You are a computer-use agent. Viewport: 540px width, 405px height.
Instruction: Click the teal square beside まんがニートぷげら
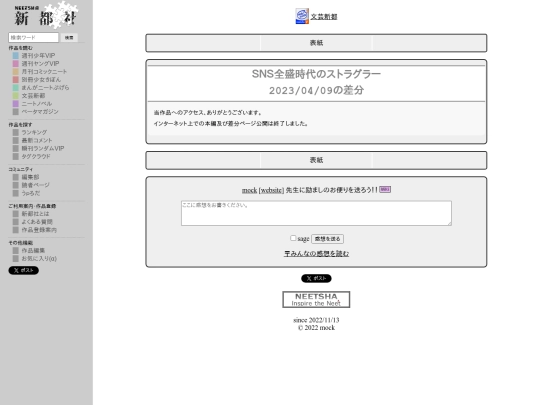pos(15,87)
